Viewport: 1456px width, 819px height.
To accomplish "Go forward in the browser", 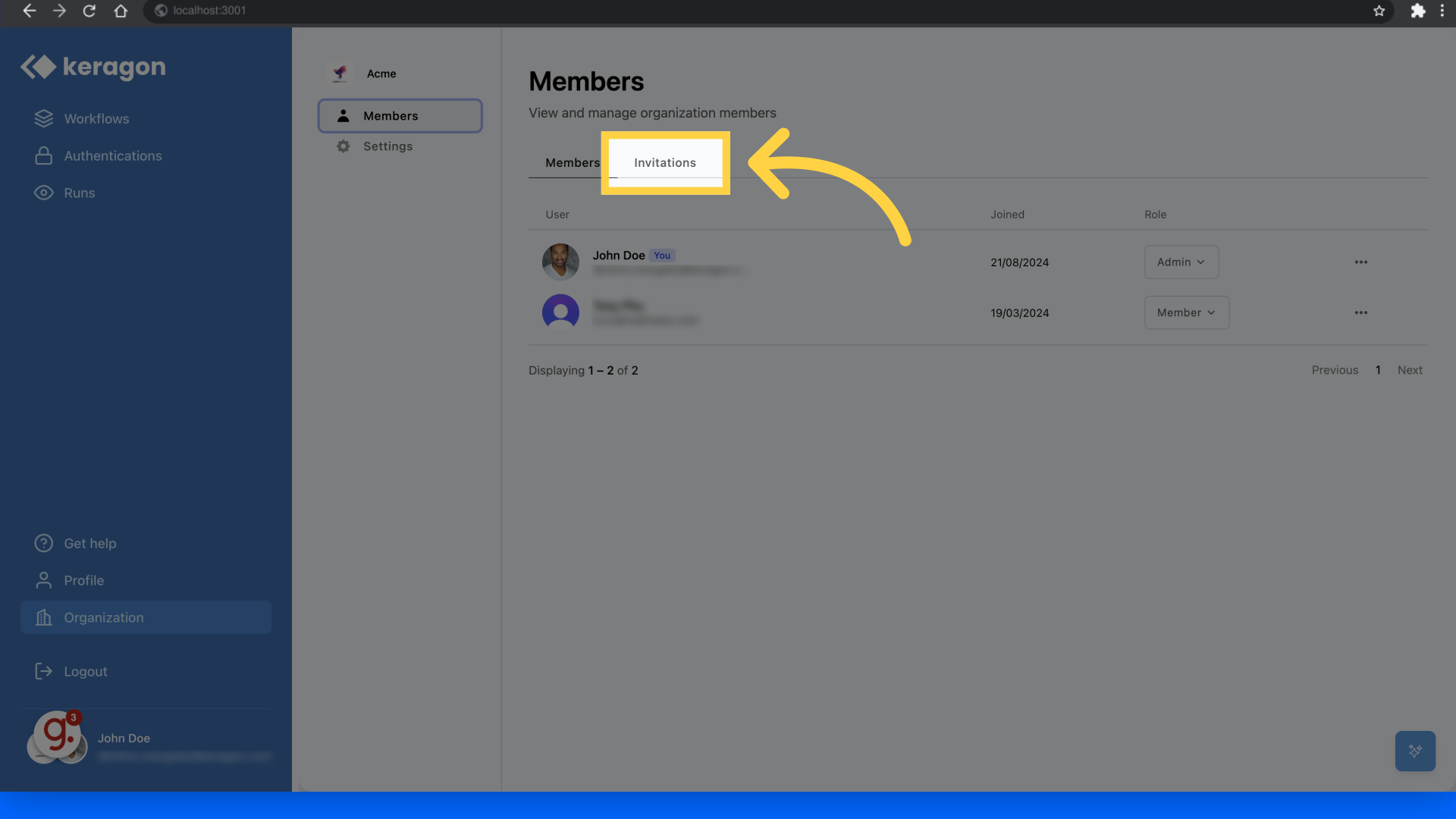I will pos(60,11).
